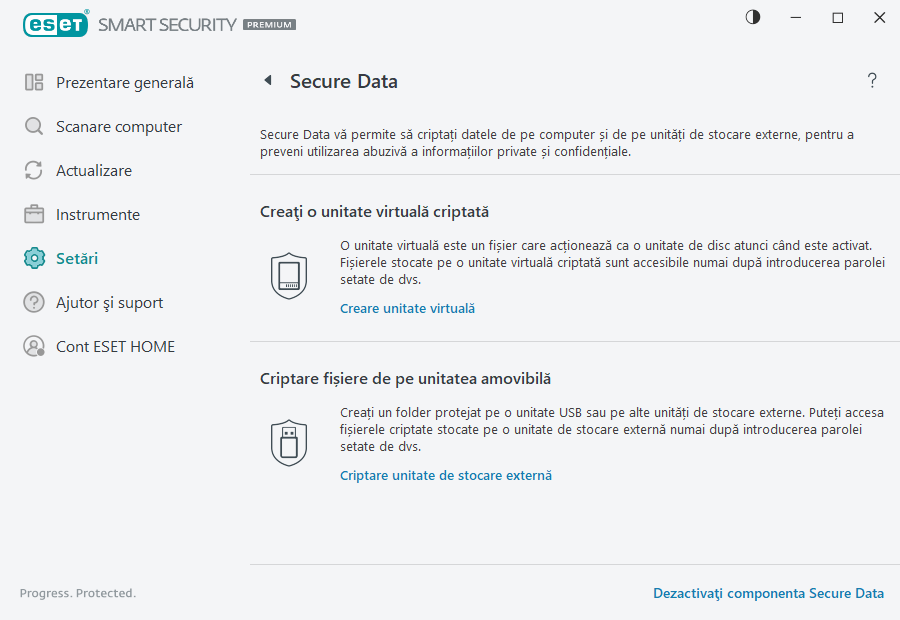Open Creare unitate virtuală link
This screenshot has width=900, height=620.
pos(406,308)
